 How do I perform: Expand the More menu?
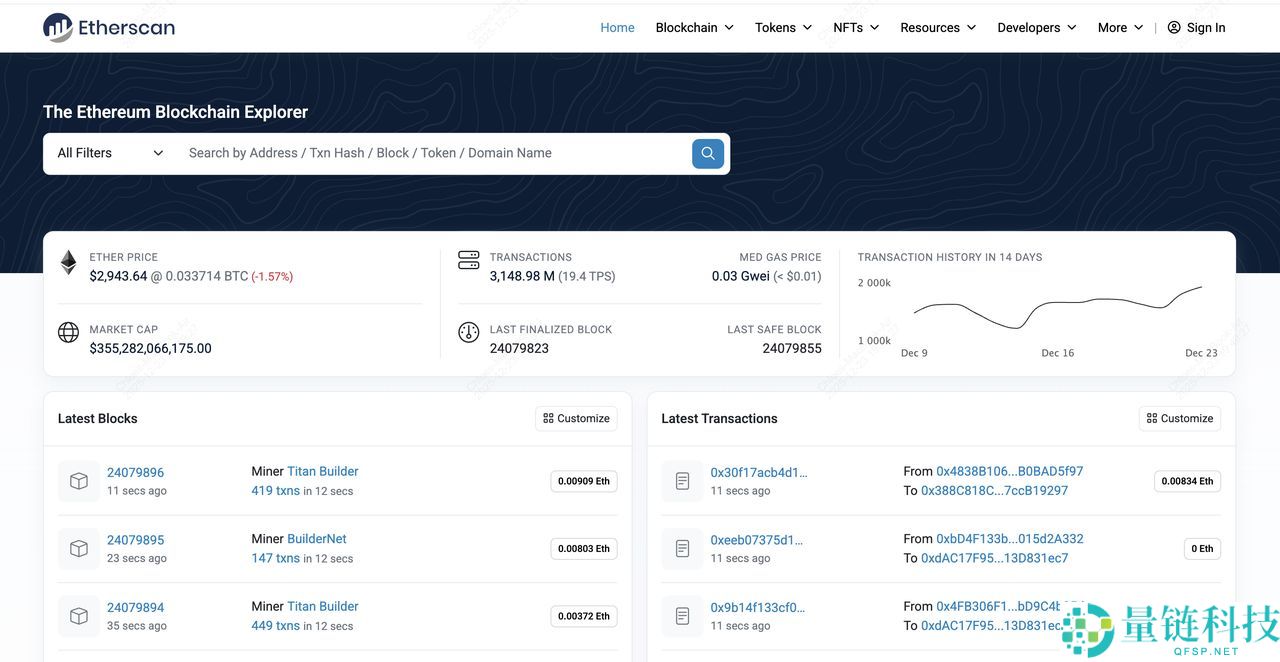pyautogui.click(x=1120, y=28)
